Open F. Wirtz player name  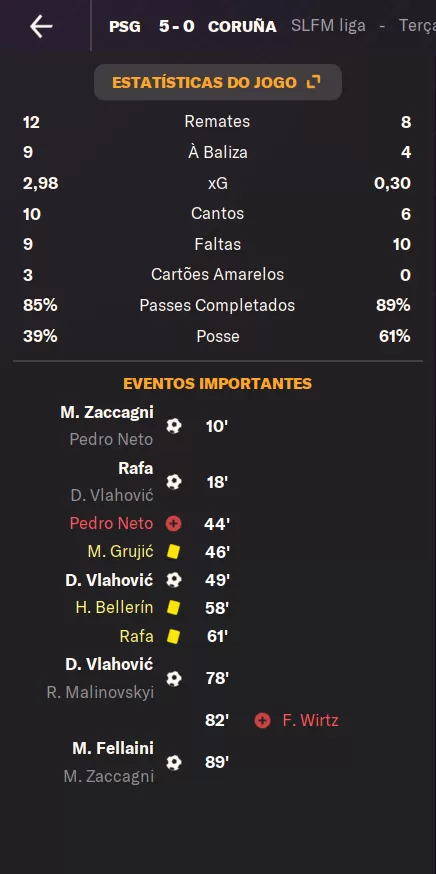click(x=311, y=721)
